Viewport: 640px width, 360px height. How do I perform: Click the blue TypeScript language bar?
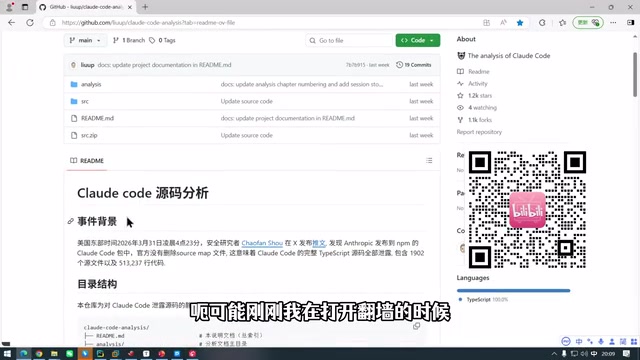513,291
